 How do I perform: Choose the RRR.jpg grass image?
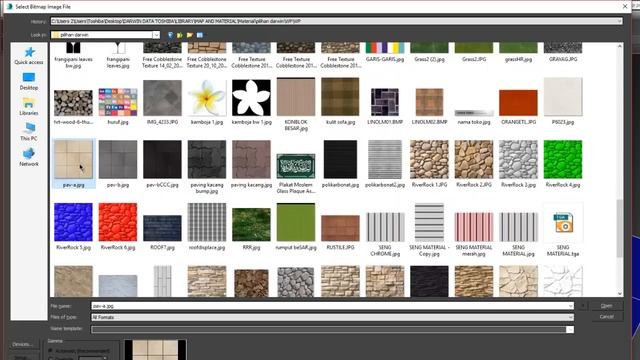coord(251,224)
